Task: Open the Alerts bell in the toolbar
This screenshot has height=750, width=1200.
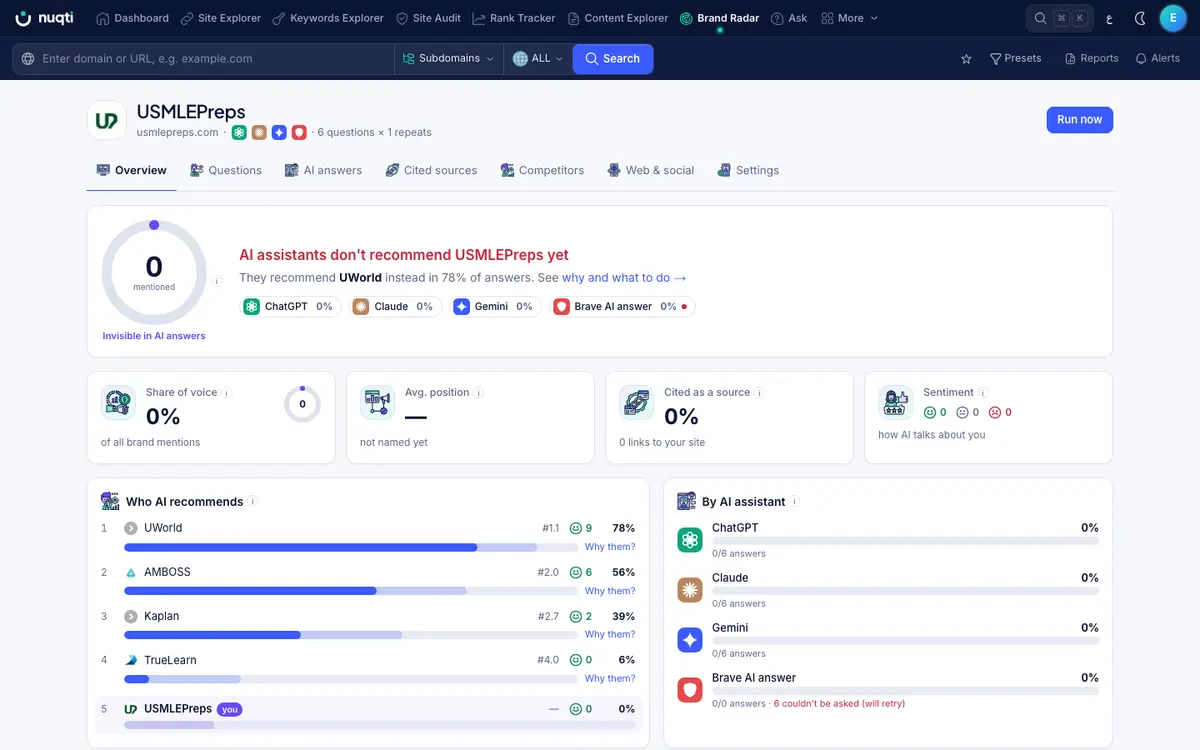Action: click(x=1158, y=59)
